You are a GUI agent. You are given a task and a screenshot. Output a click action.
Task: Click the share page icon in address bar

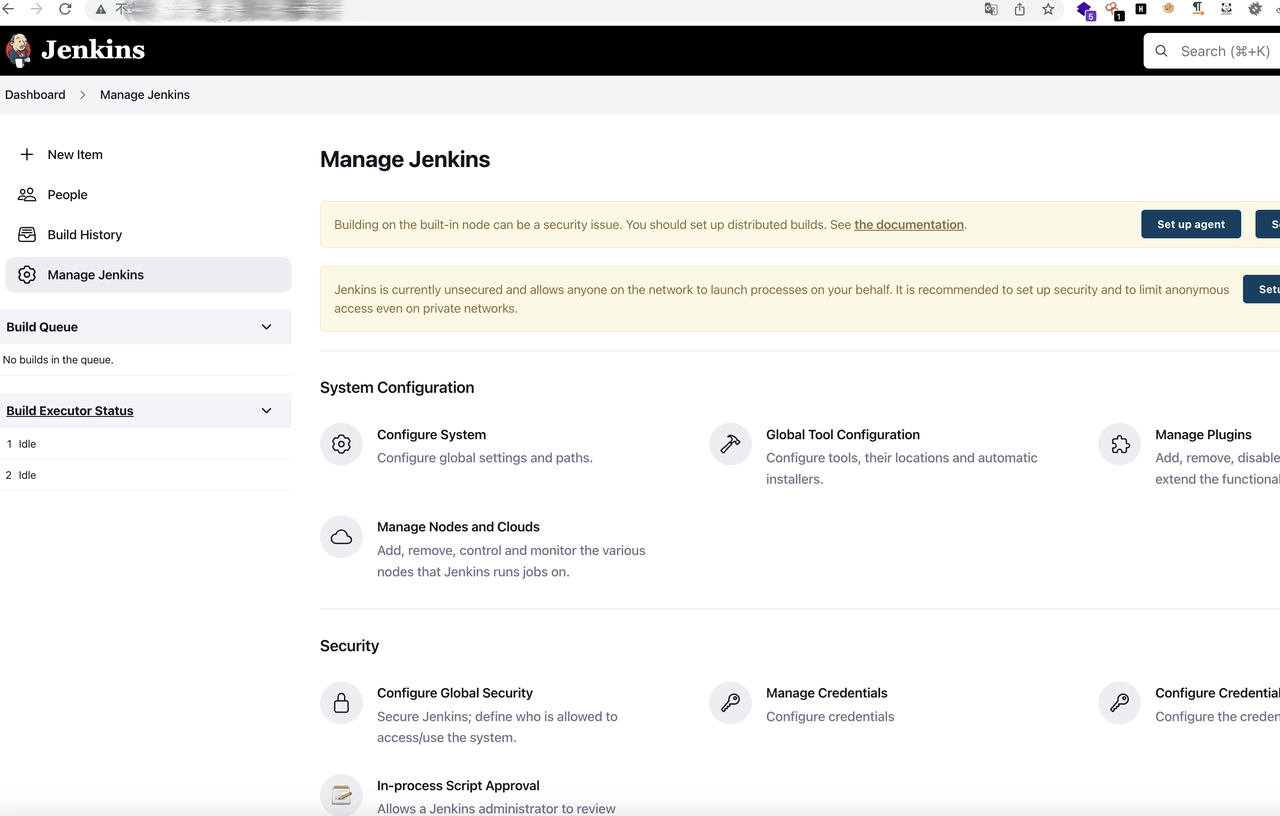pyautogui.click(x=1020, y=9)
